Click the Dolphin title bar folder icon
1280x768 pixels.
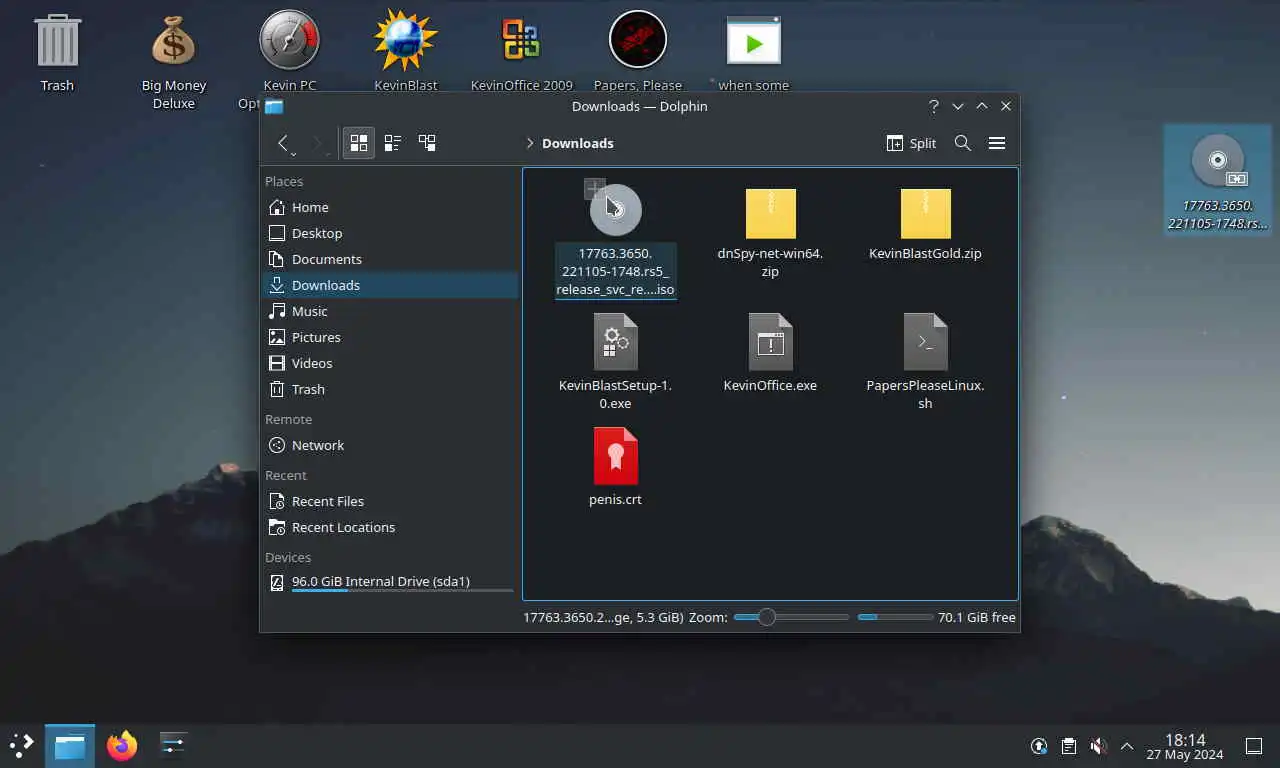pos(274,106)
